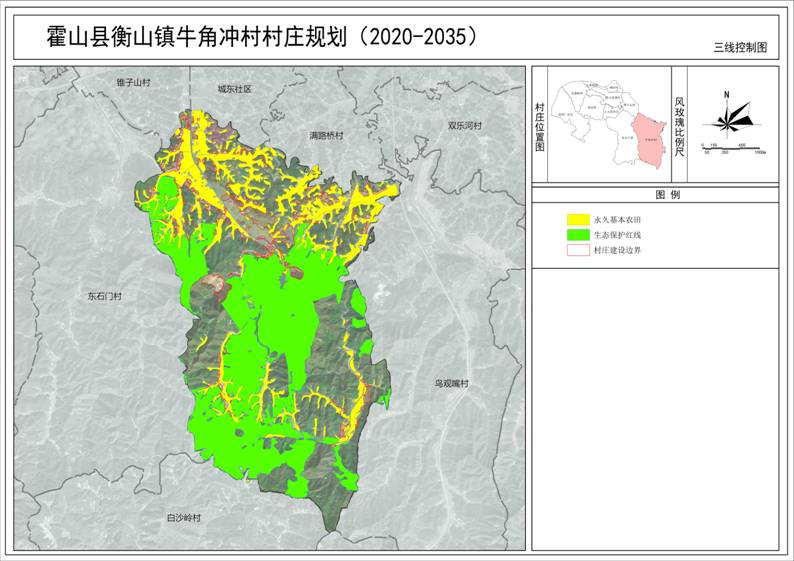The height and width of the screenshot is (561, 794).
Task: Select the 永久基本农田 legend label
Action: (x=617, y=218)
